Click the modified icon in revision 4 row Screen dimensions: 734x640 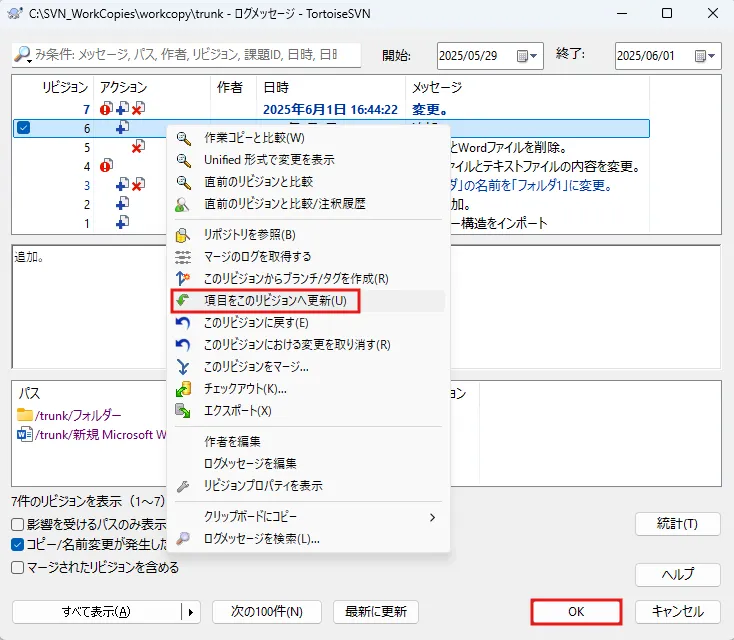106,166
